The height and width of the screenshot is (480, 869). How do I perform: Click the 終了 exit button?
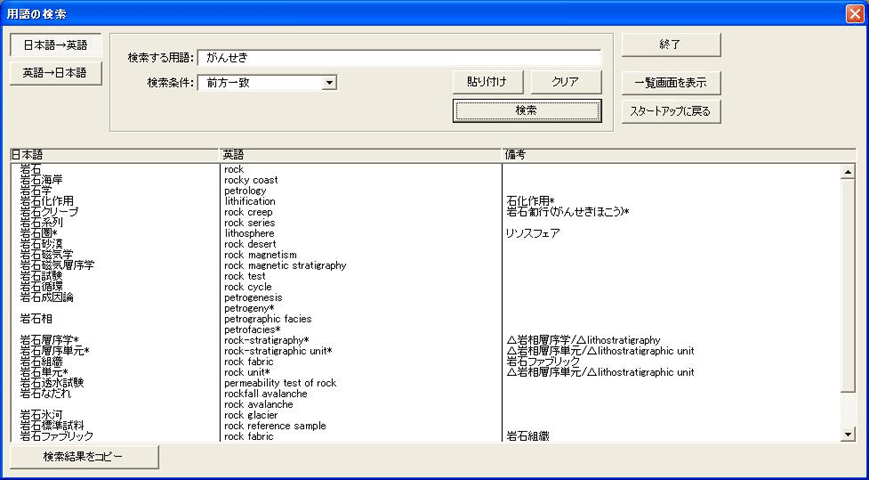[x=670, y=45]
